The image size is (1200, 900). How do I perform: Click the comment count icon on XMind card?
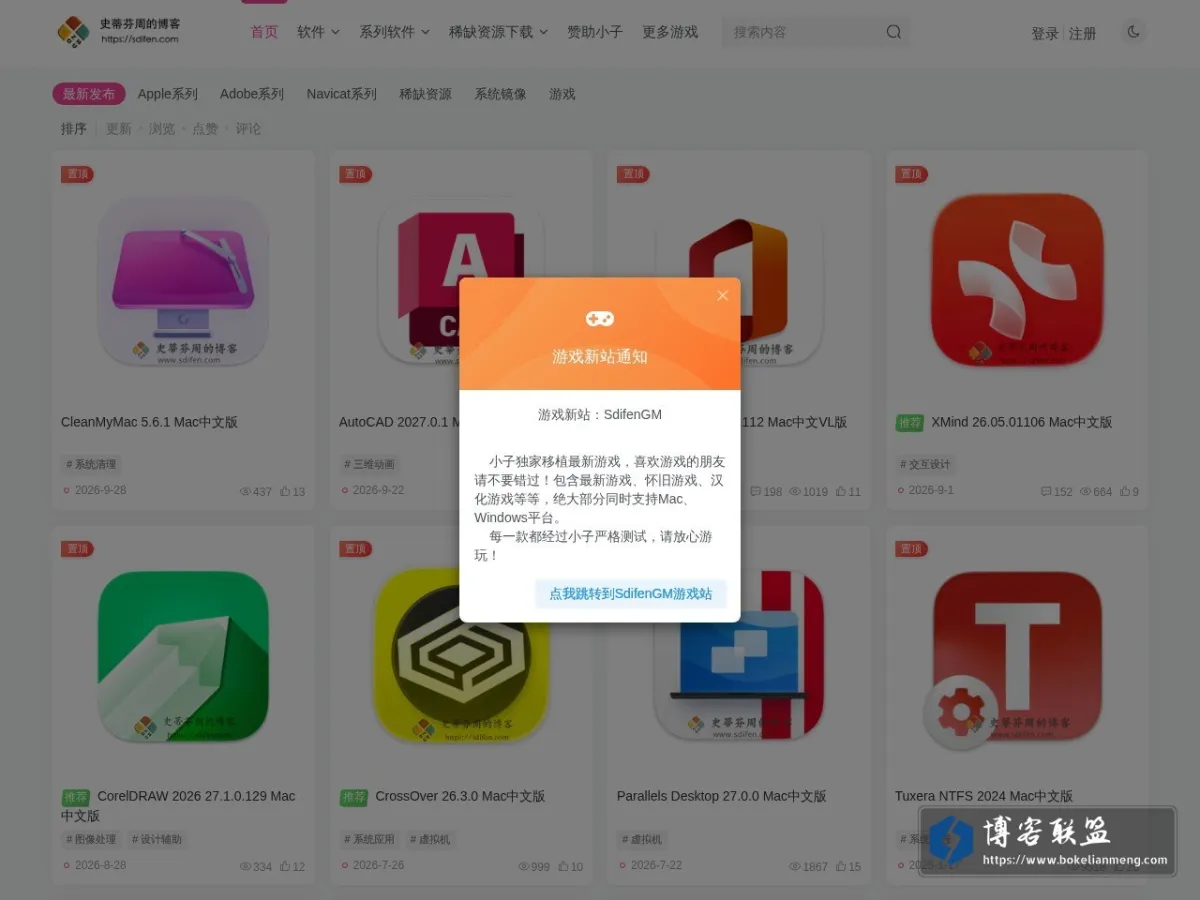pos(1046,491)
